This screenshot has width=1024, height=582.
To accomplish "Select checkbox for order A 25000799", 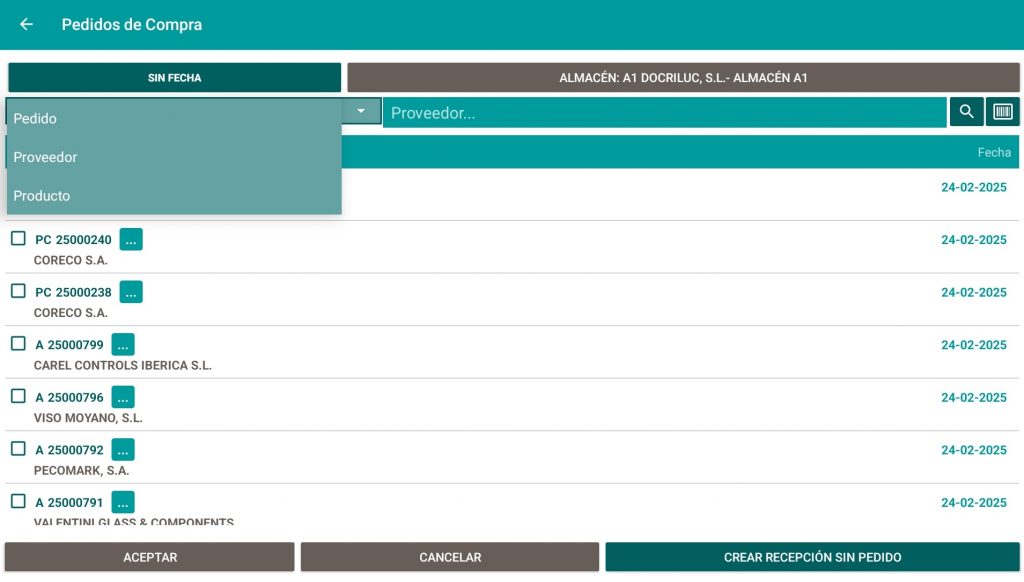I will (x=18, y=344).
